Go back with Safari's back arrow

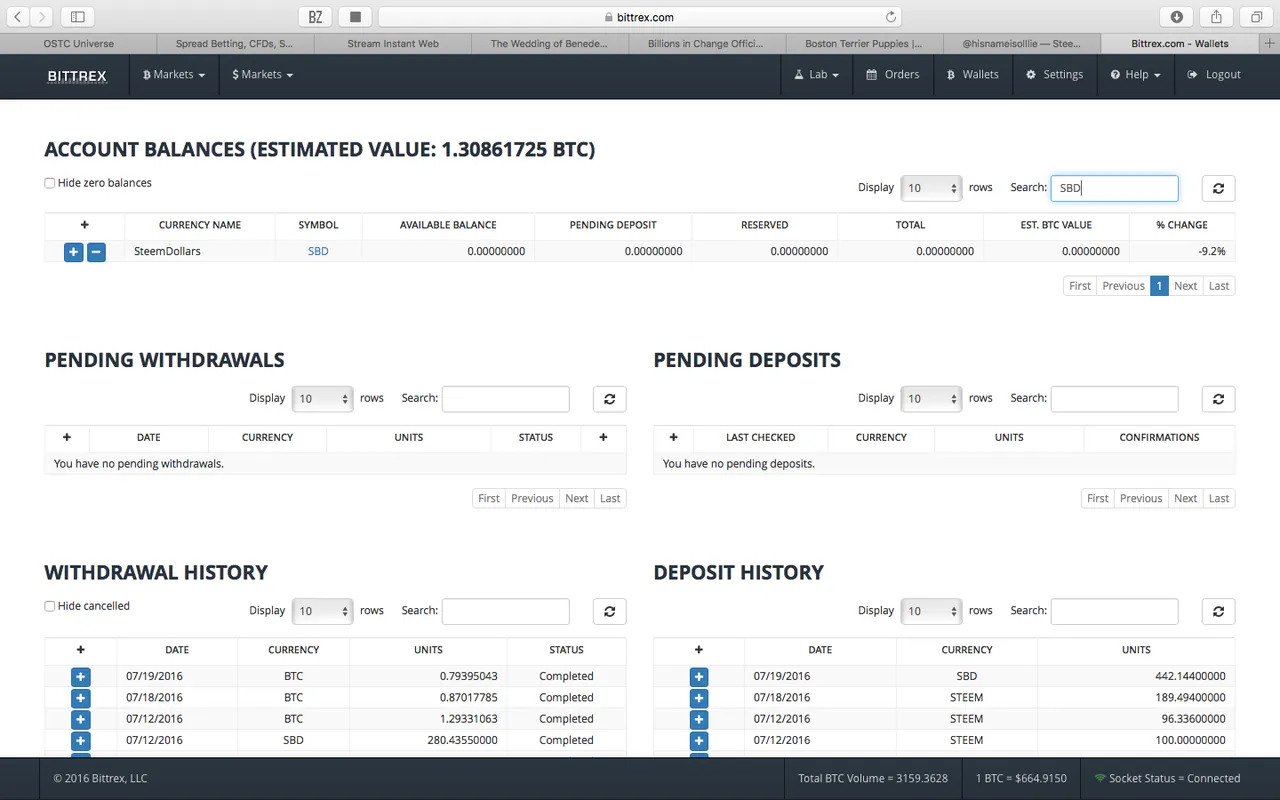(x=18, y=17)
